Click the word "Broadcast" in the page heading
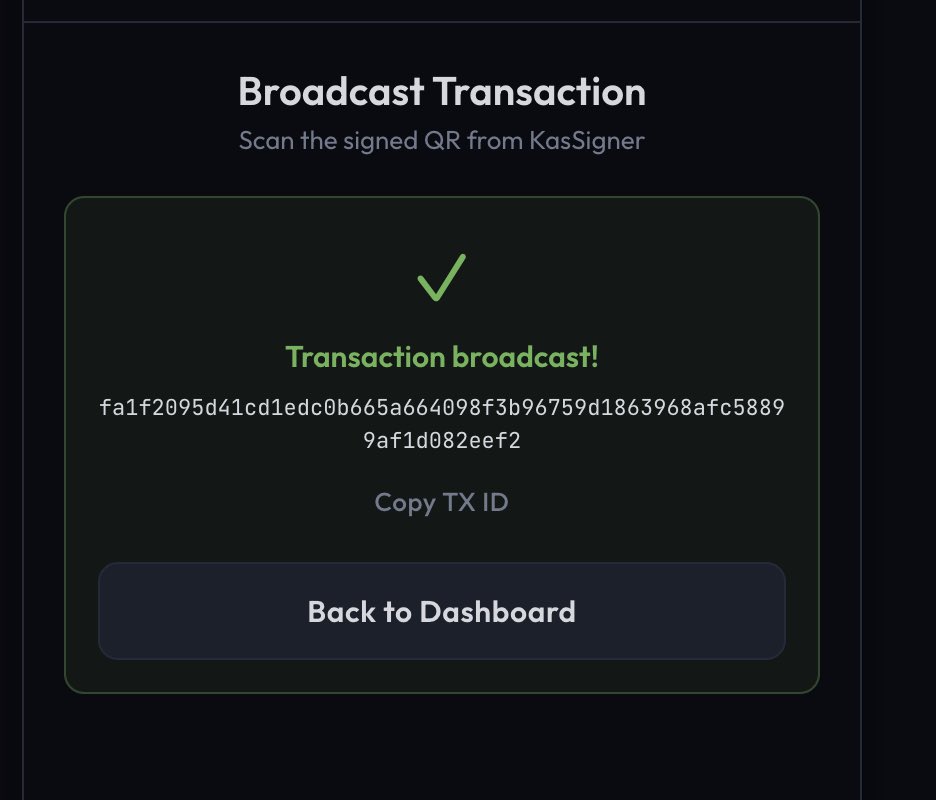936x800 pixels. 331,92
